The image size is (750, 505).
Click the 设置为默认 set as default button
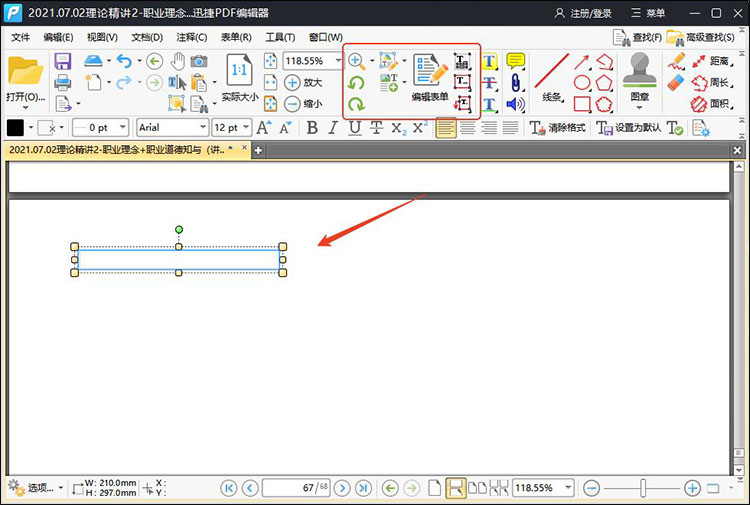click(629, 128)
